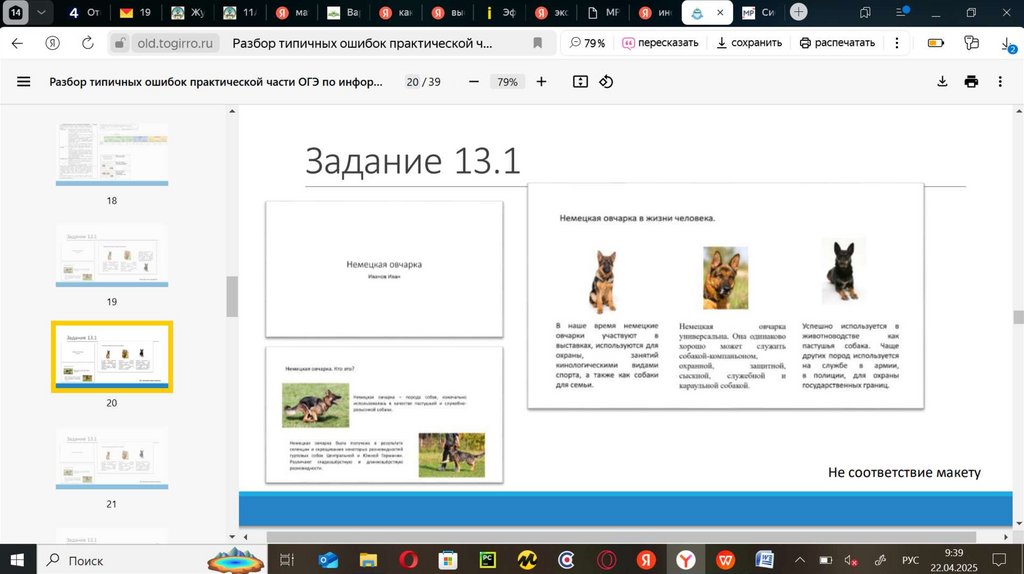The image size is (1024, 574).
Task: Go back to previous page
Action: click(x=17, y=43)
